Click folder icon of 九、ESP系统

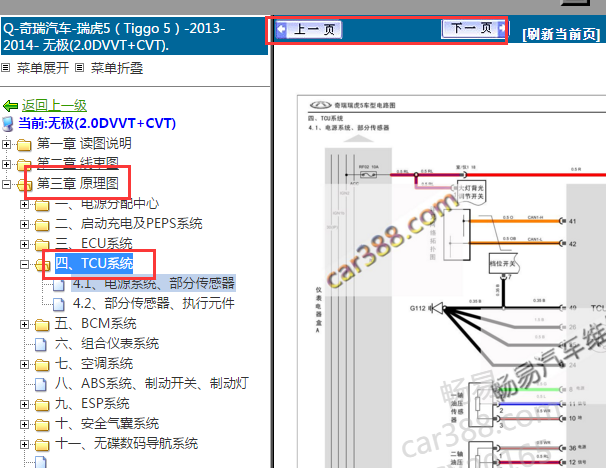[x=42, y=405]
